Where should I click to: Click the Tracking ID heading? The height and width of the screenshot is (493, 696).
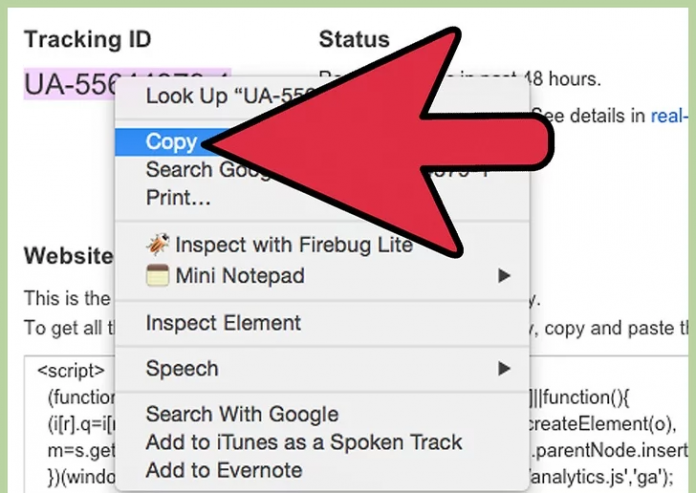click(x=87, y=40)
